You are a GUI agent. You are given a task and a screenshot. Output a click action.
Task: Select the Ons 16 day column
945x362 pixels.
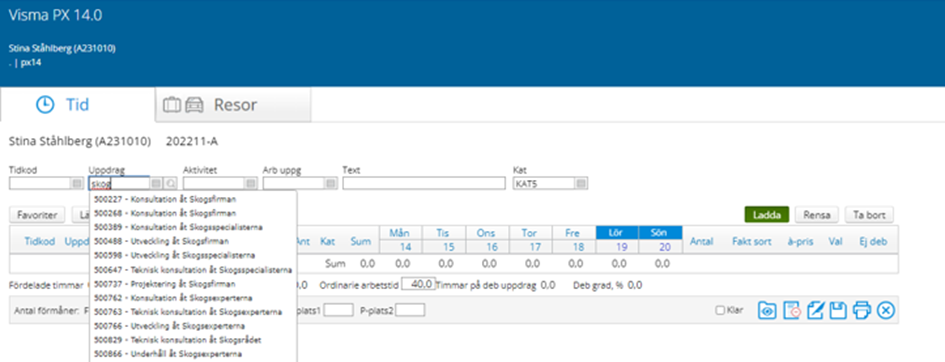point(489,240)
